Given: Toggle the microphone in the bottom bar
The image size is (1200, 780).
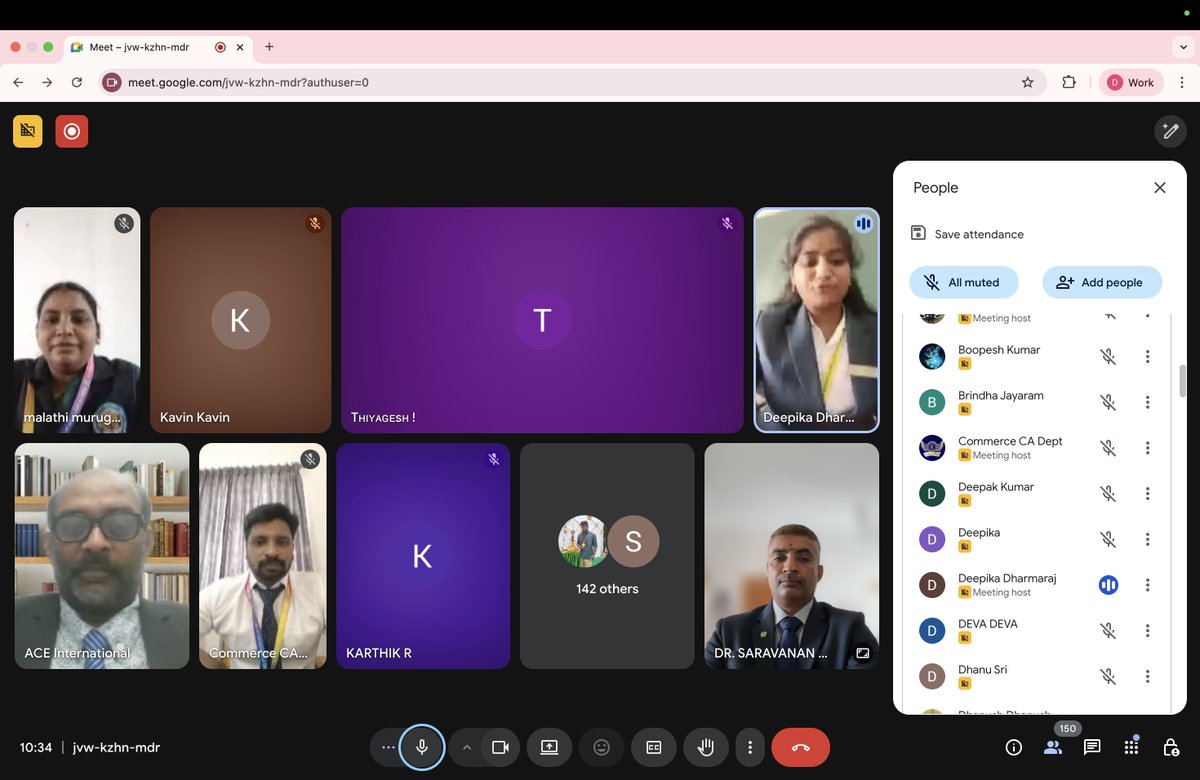Looking at the screenshot, I should 422,747.
